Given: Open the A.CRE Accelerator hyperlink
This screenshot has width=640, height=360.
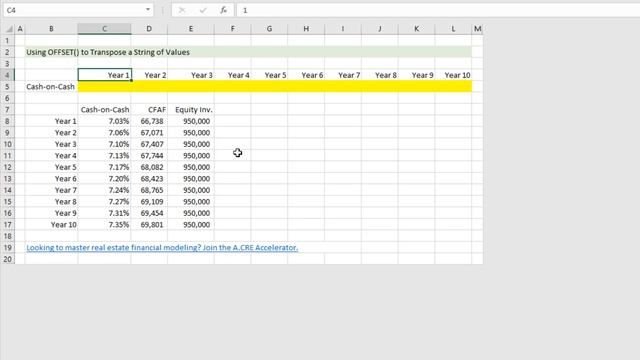Looking at the screenshot, I should (162, 248).
